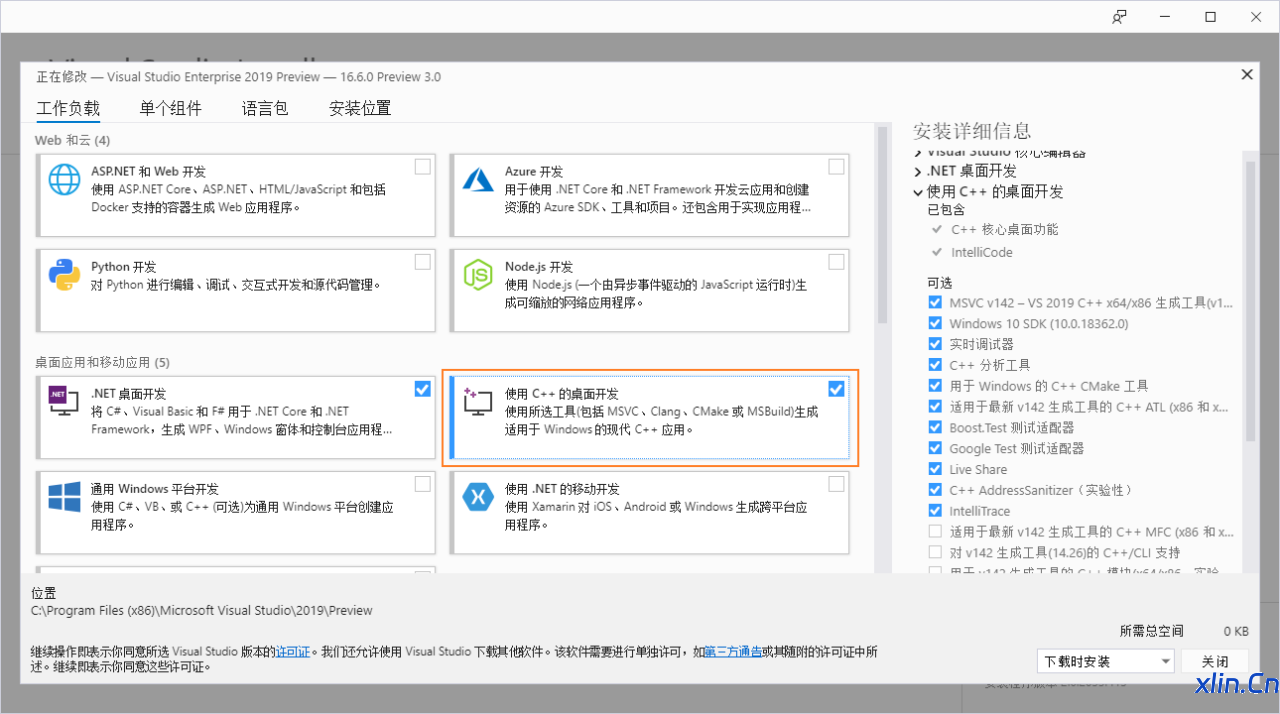Expand the .NET 桌面开发 details node
1280x714 pixels.
918,172
